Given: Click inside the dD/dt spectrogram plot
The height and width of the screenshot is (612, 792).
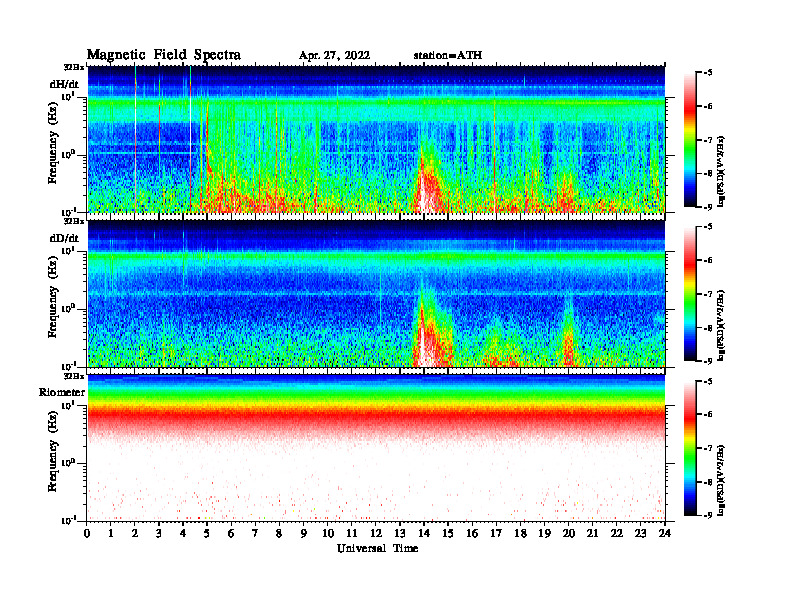Looking at the screenshot, I should [376, 293].
